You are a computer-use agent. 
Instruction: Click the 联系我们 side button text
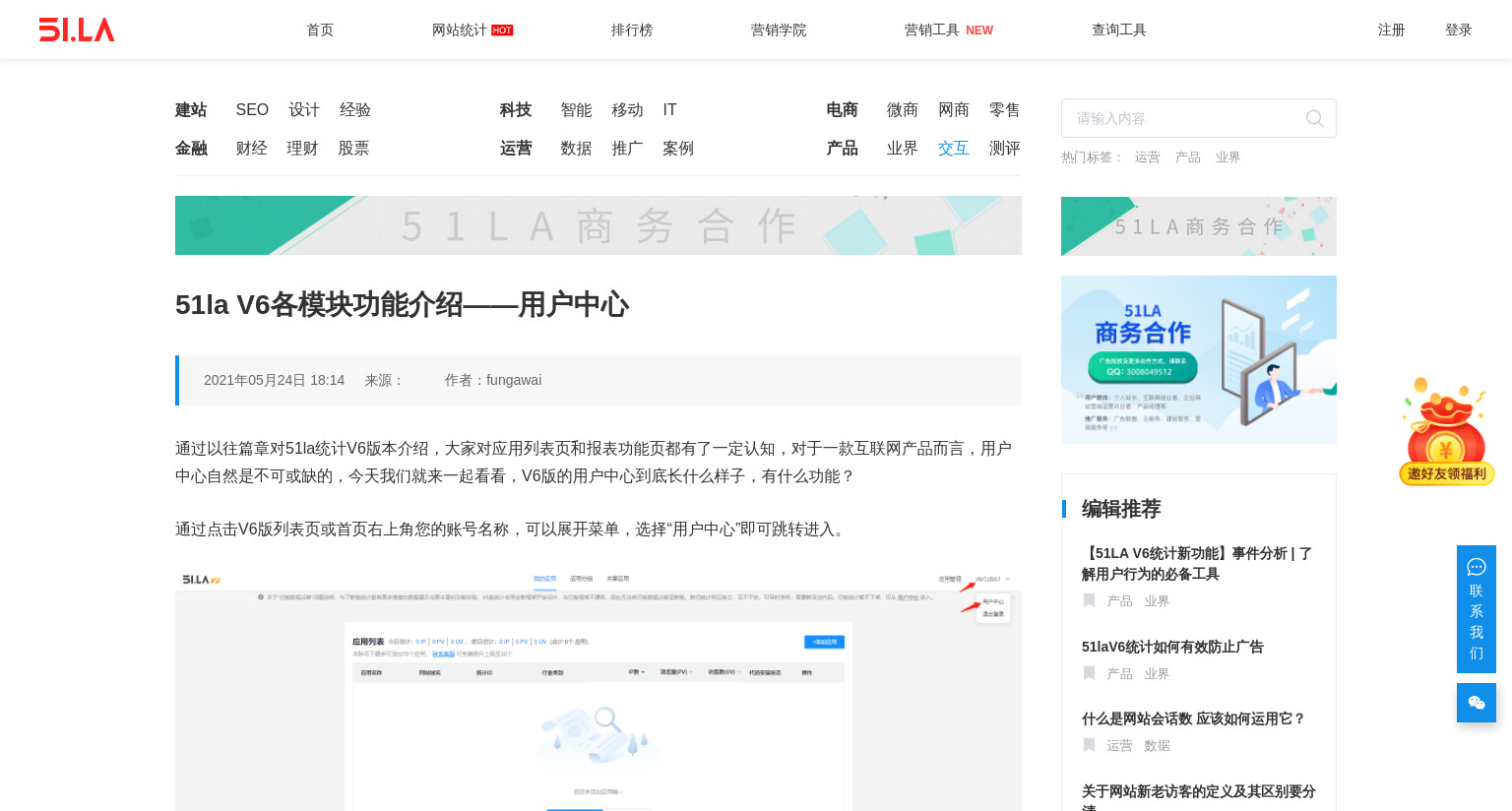tap(1476, 622)
